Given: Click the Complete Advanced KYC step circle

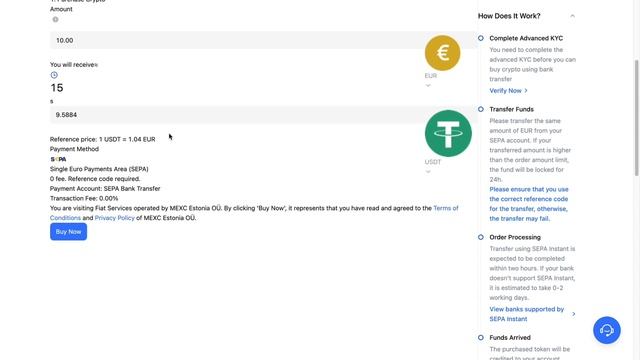Looking at the screenshot, I should (481, 38).
